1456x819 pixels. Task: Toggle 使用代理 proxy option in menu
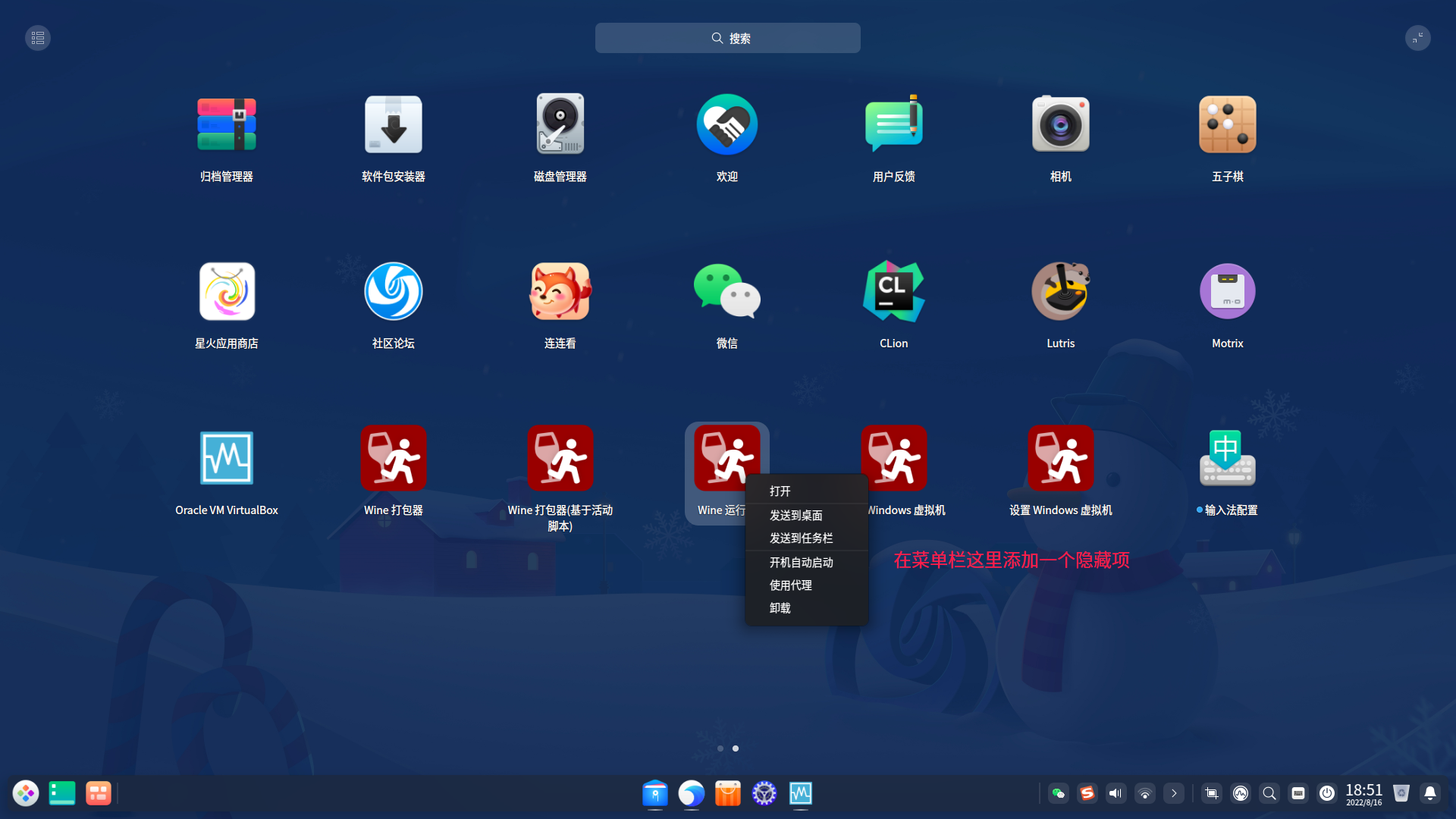pyautogui.click(x=790, y=585)
